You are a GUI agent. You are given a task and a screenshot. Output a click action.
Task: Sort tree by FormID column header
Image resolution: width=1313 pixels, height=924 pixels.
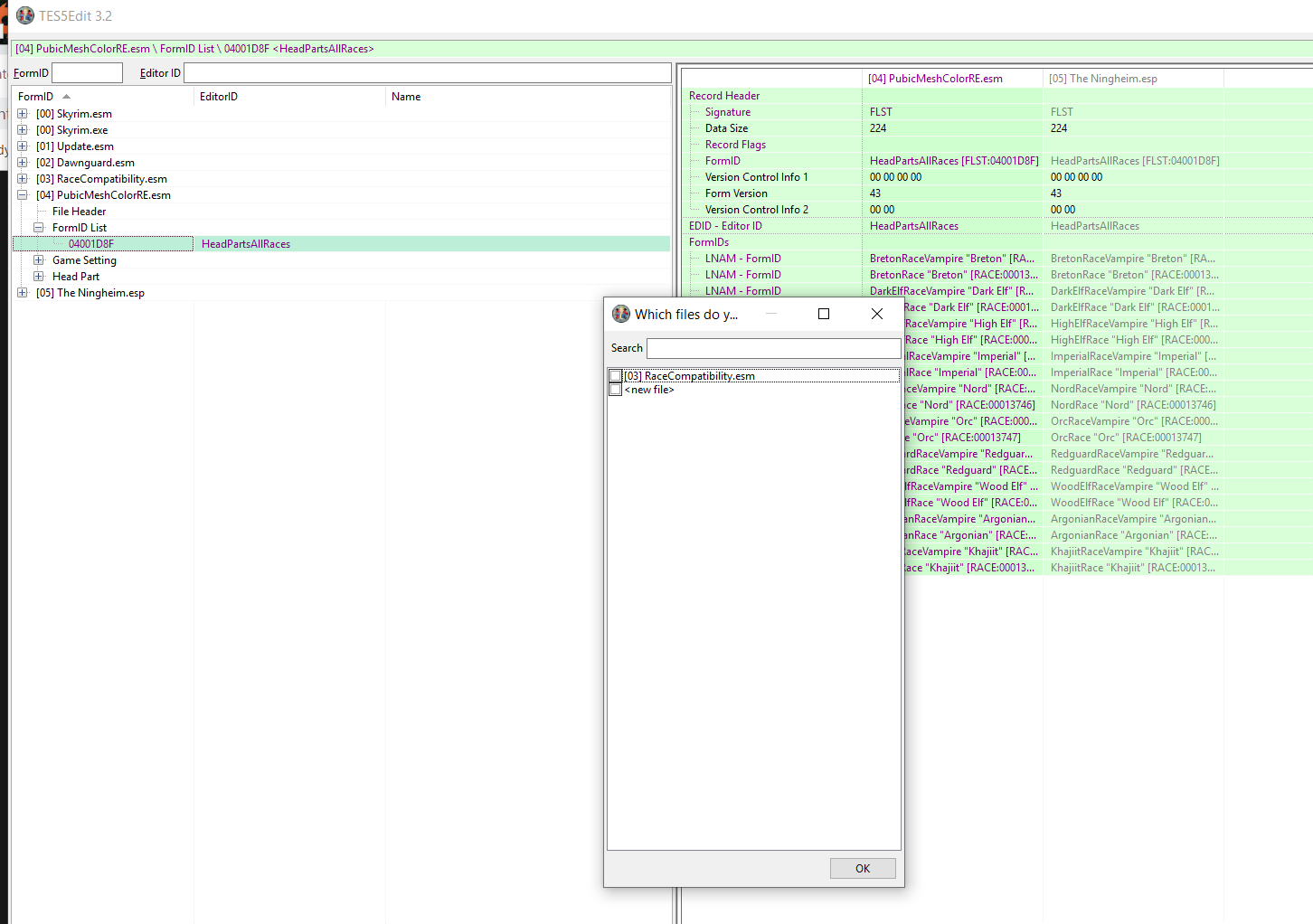pyautogui.click(x=104, y=97)
